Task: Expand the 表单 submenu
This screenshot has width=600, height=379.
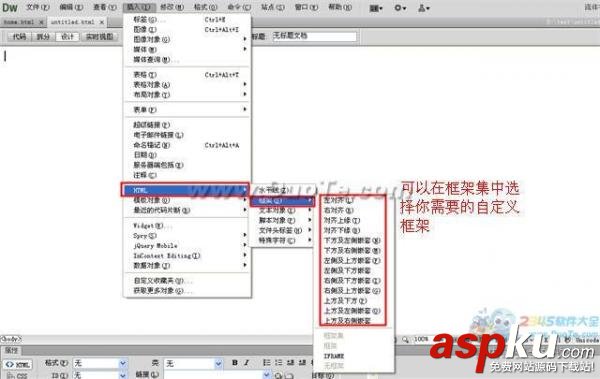Action: 187,109
